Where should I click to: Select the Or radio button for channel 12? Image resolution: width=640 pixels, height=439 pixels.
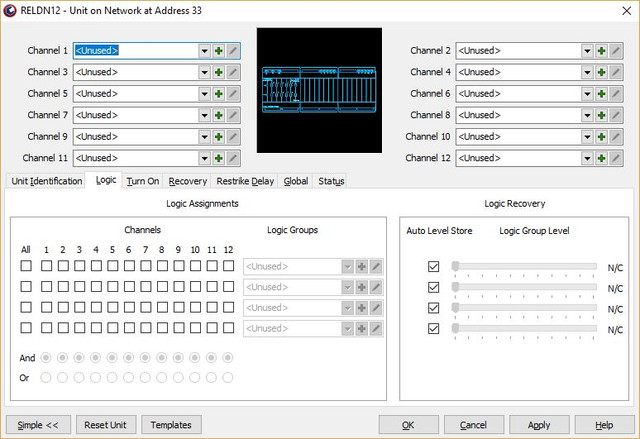tap(228, 378)
